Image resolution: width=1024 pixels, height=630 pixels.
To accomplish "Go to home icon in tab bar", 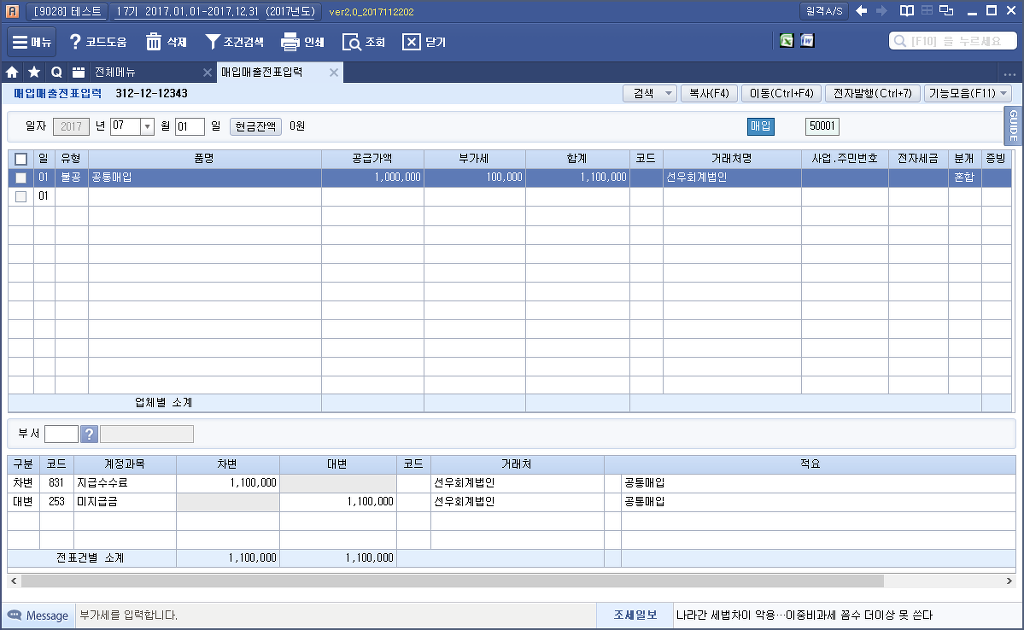I will (13, 73).
